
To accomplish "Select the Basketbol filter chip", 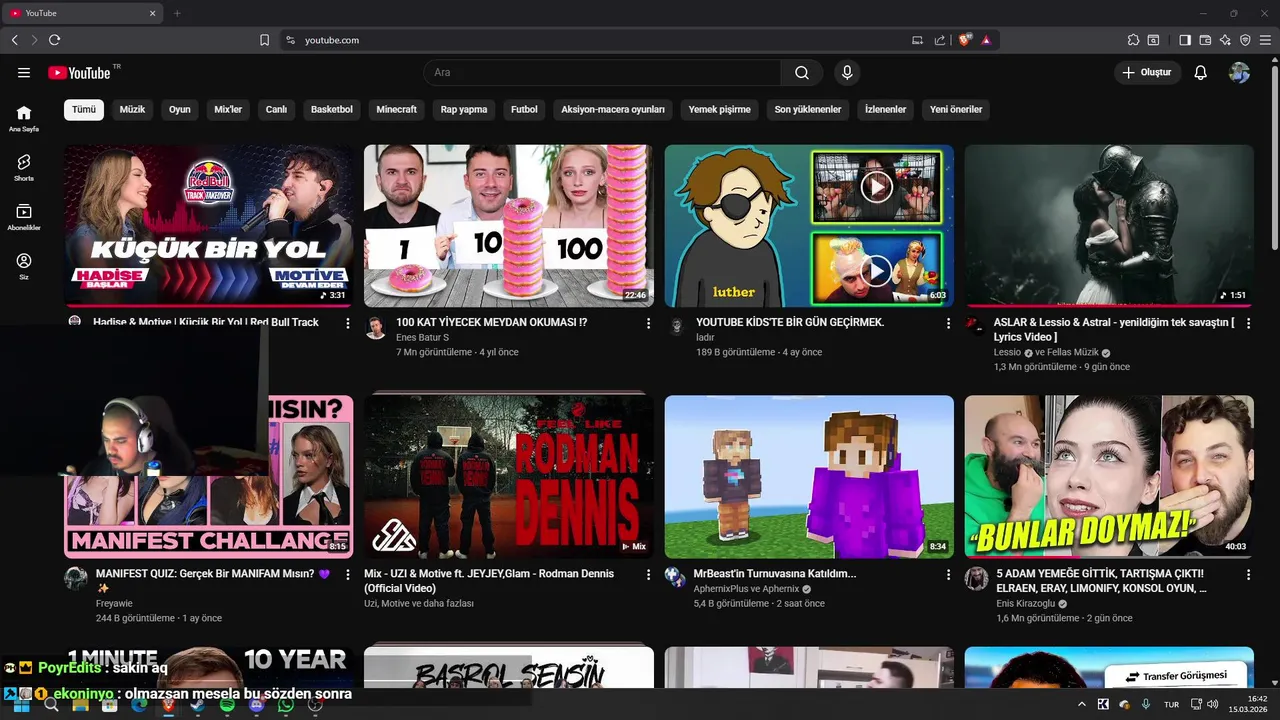I will tap(332, 109).
